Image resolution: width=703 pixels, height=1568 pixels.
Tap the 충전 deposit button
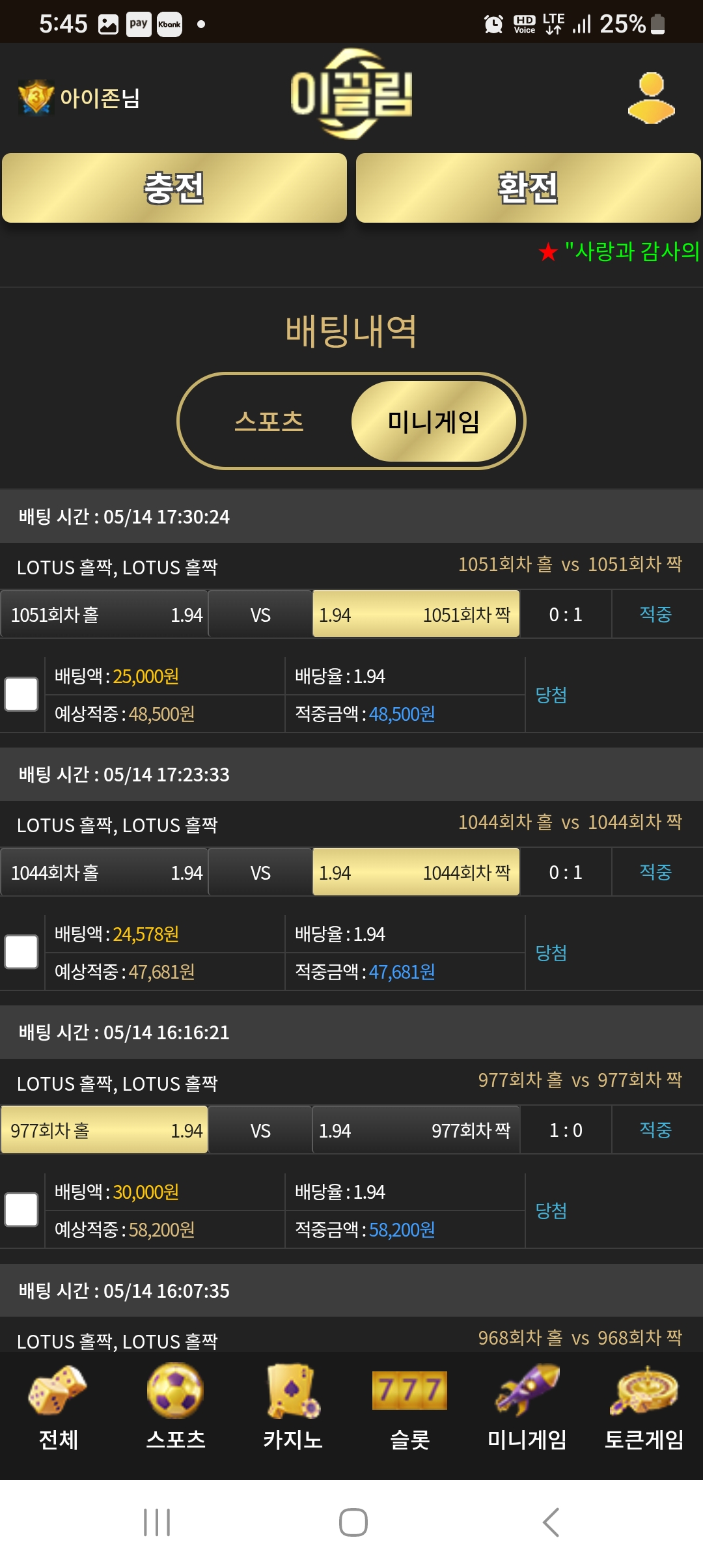[174, 188]
